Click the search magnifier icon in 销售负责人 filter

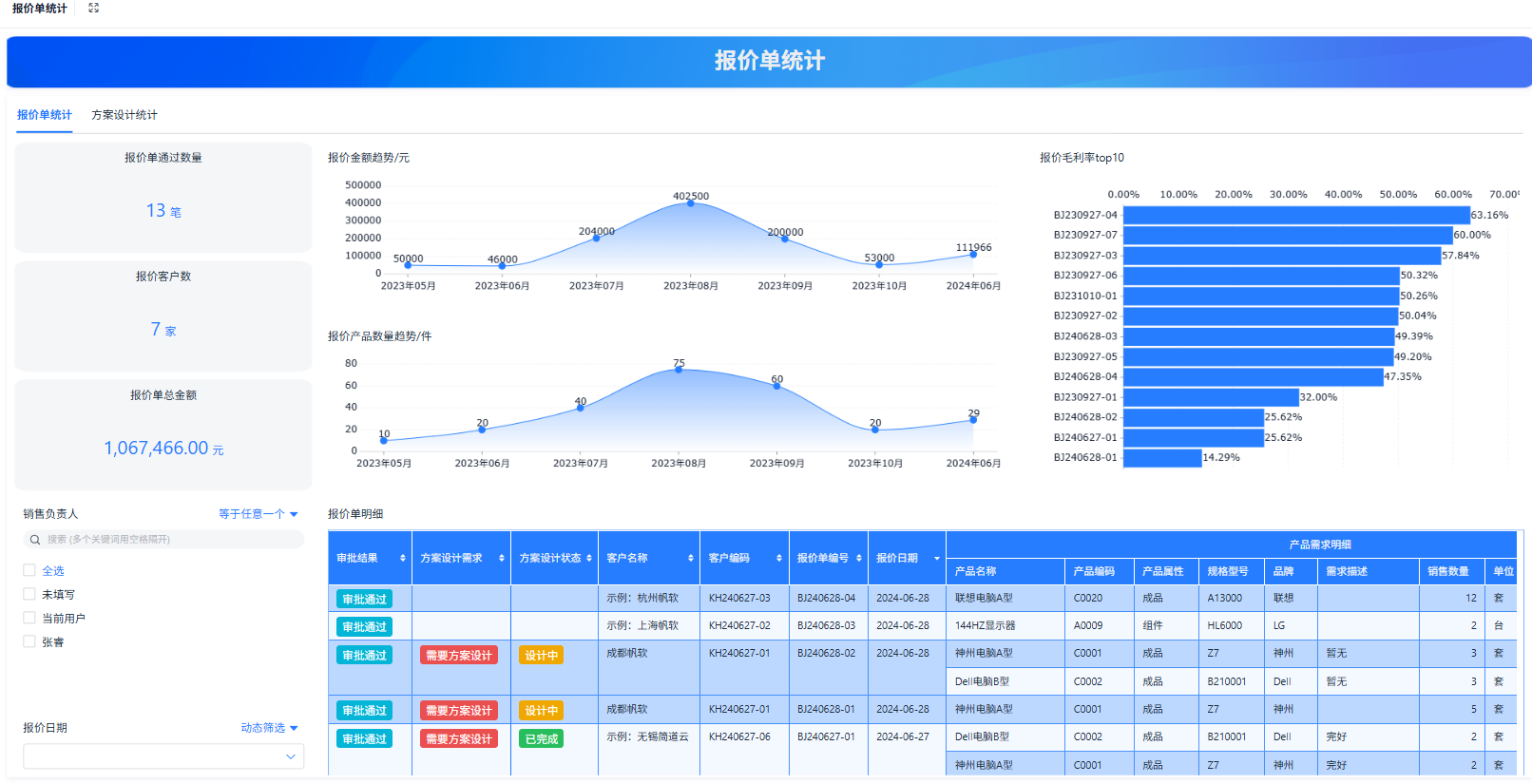(x=35, y=540)
